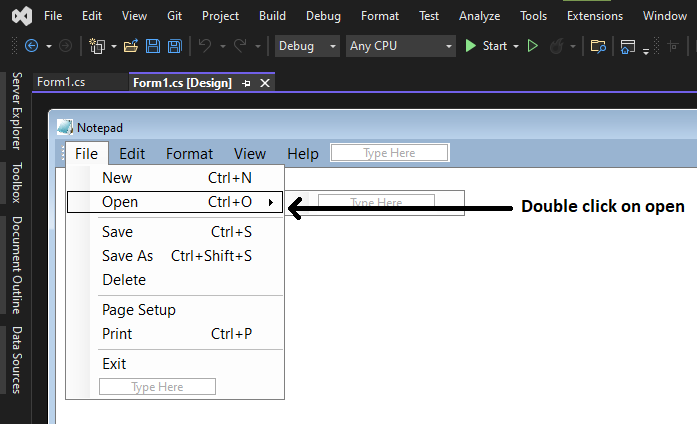
Task: Click the Save floppy disk icon
Action: tap(153, 46)
